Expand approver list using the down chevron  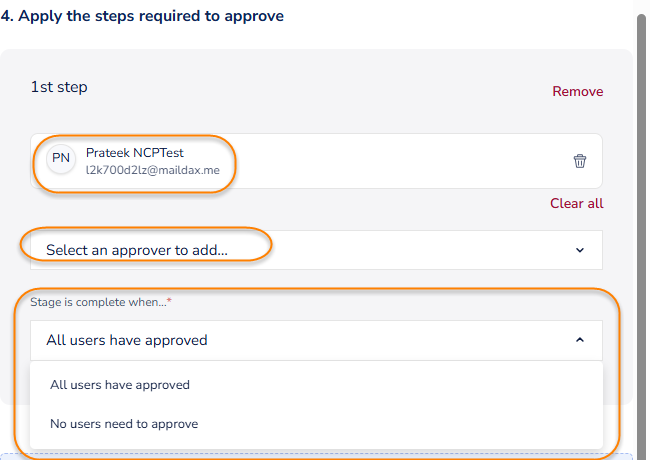click(x=580, y=250)
